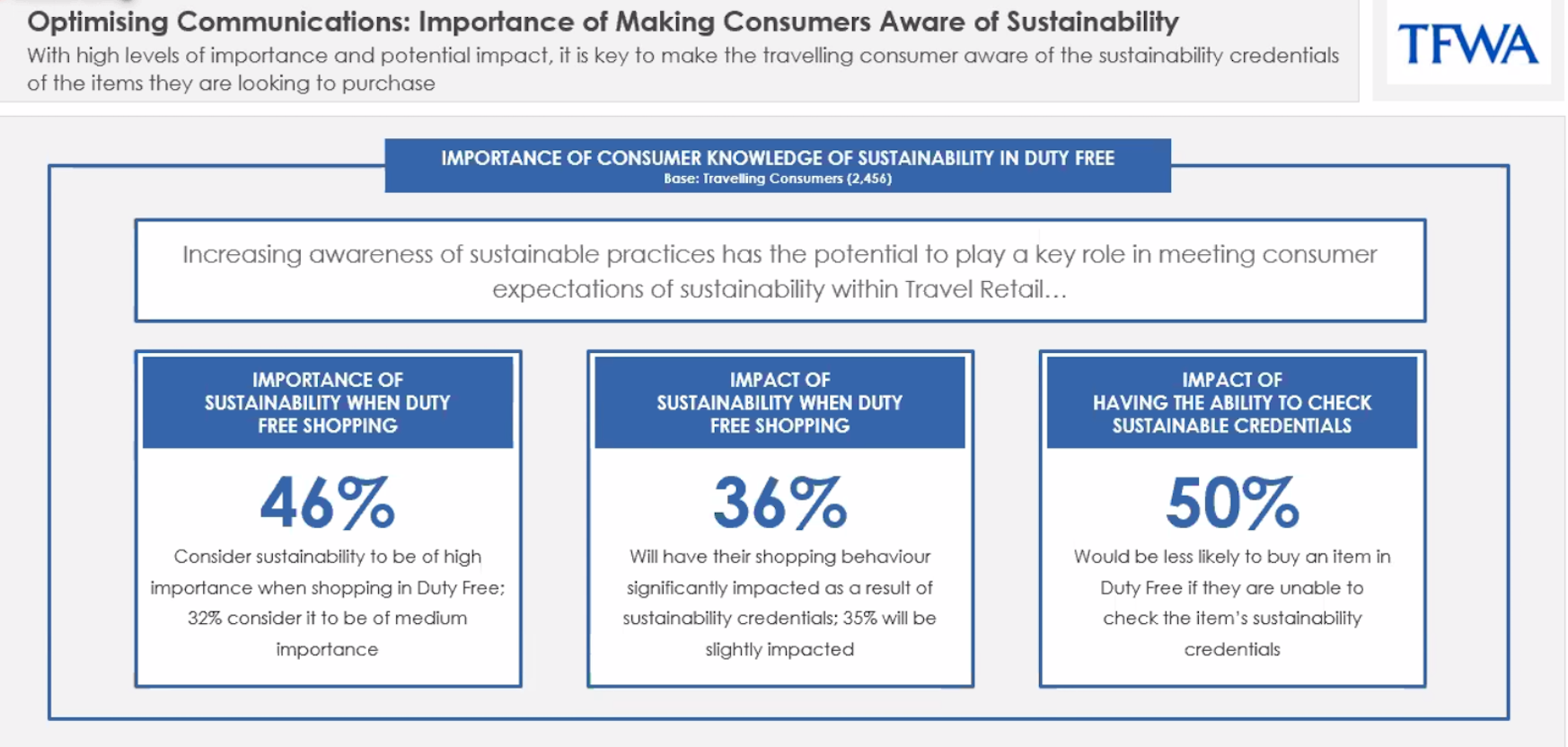
Task: Click the subtitle line starting 'With high levels'
Action: [683, 56]
